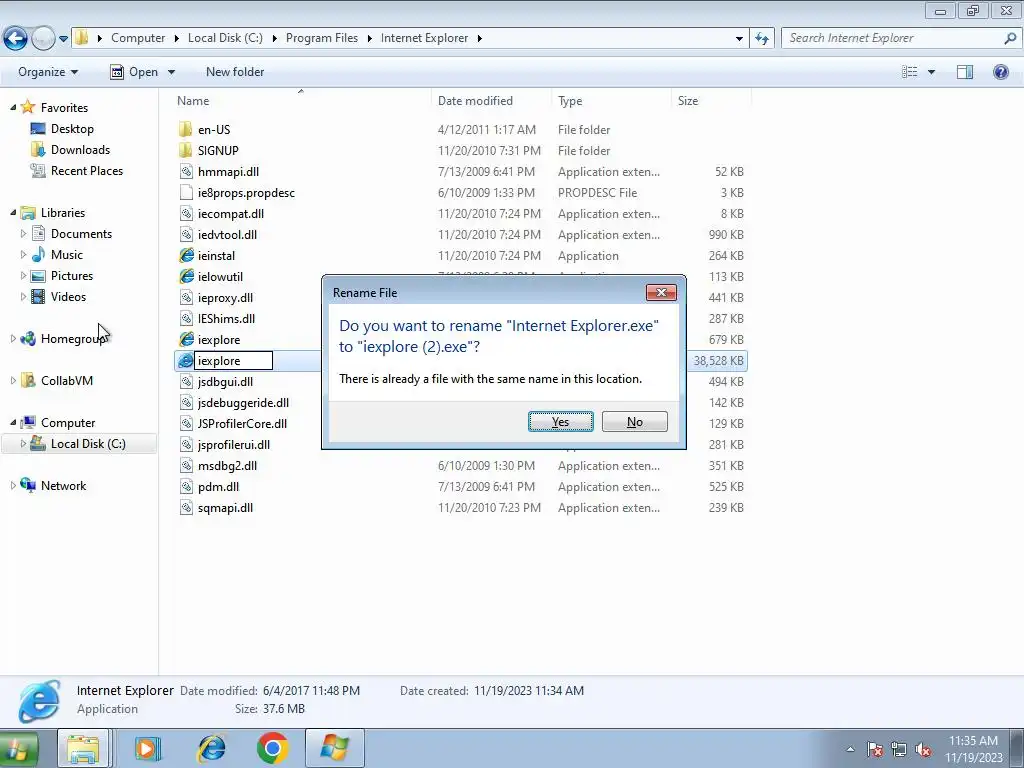Screen dimensions: 1024x768
Task: Collapse the Libraries group
Action: coord(13,212)
